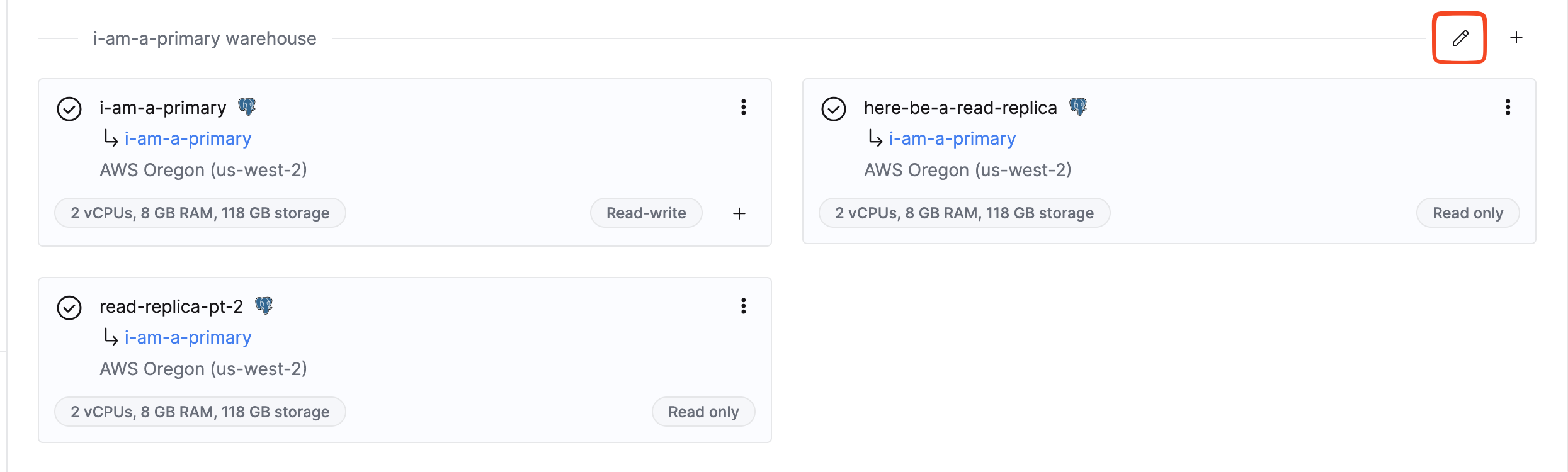Screen dimensions: 1568x472
Task: Open the three-dot menu for here-be-a-read-replica
Action: 1508,107
